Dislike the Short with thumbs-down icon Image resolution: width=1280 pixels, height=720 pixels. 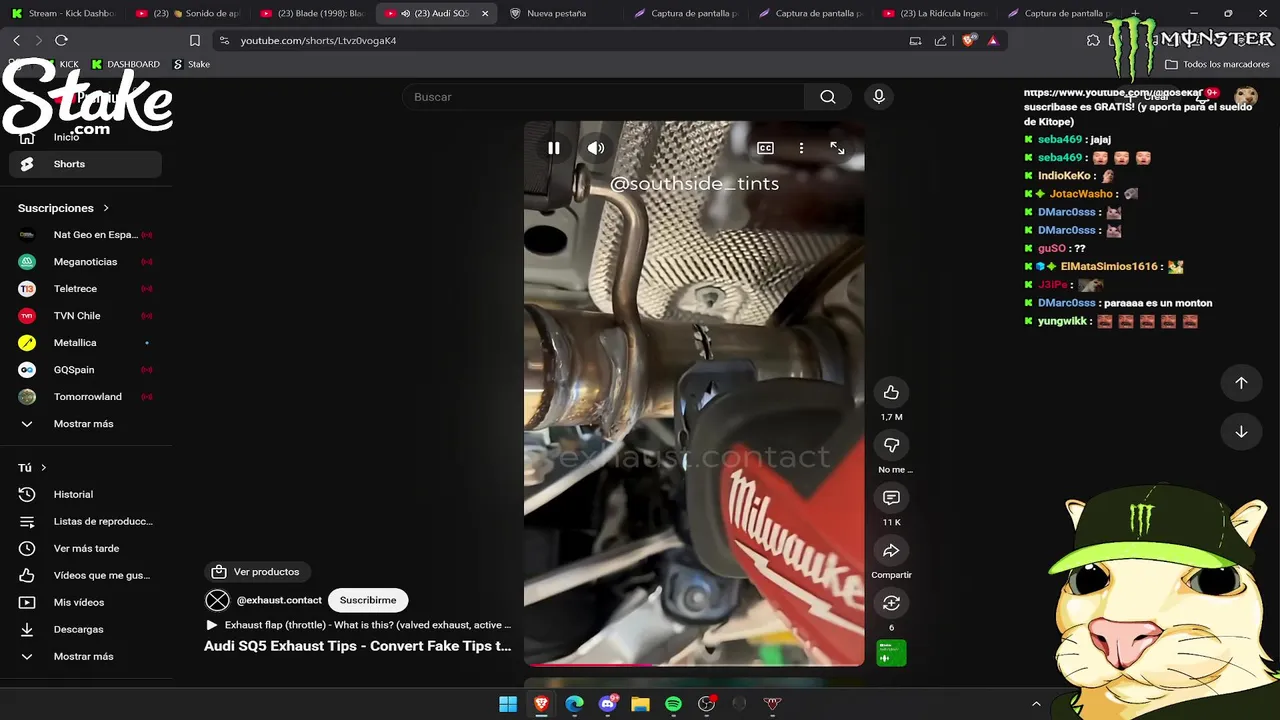click(x=891, y=445)
